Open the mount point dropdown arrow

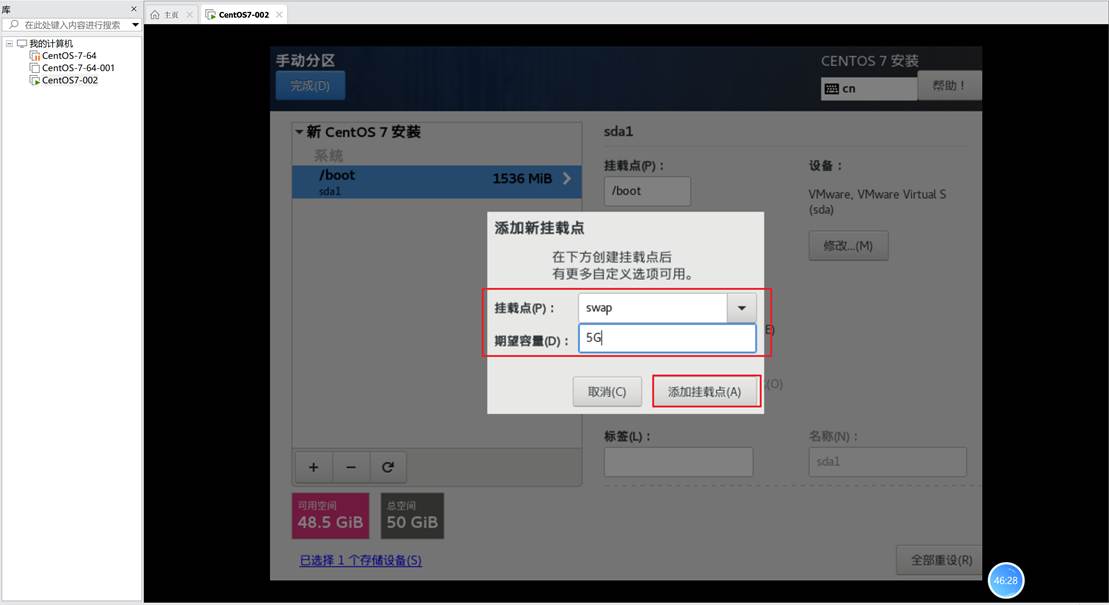[741, 308]
